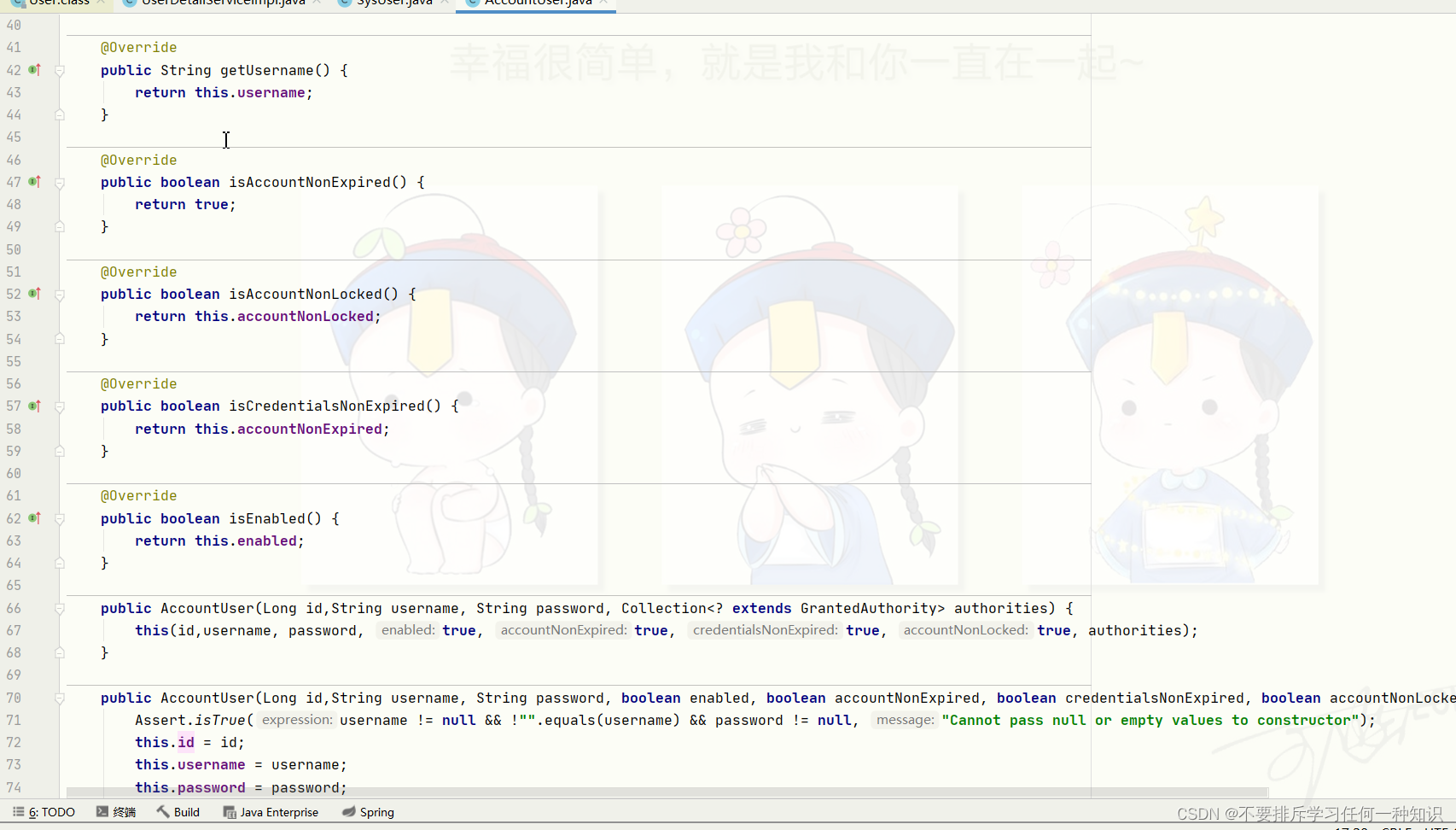Click the horizontal scrollbar under the editor
This screenshot has width=1456, height=830.
coord(667,792)
